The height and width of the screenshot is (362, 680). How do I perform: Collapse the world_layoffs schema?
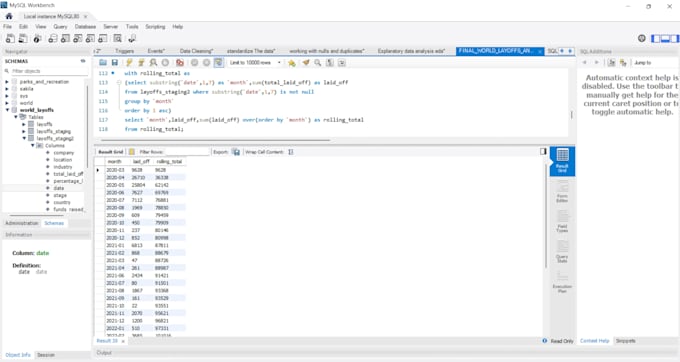7,110
